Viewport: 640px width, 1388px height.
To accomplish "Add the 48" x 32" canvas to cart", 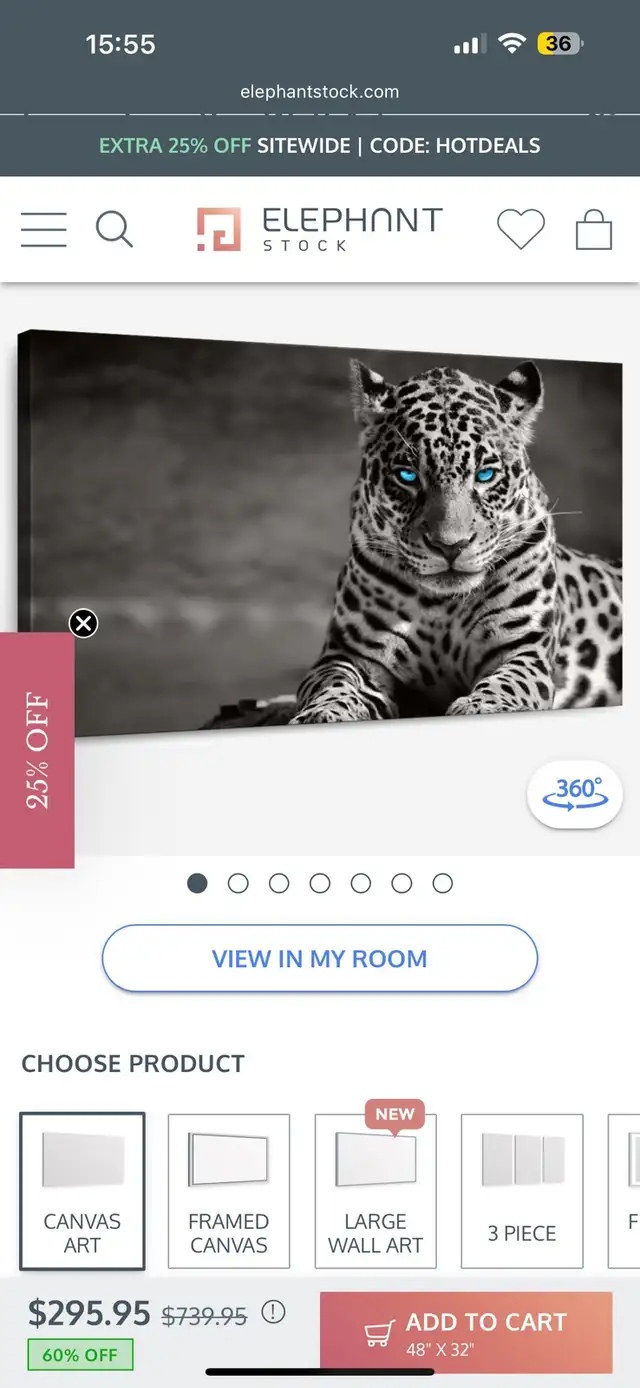I will tap(466, 1331).
